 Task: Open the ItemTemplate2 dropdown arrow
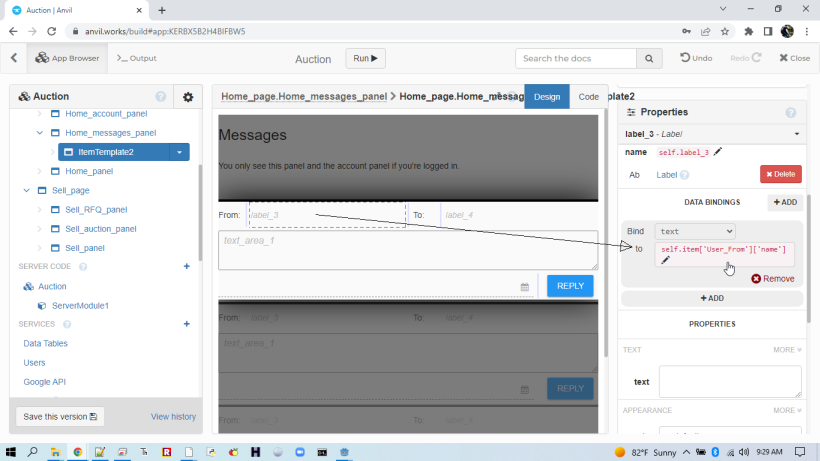179,152
